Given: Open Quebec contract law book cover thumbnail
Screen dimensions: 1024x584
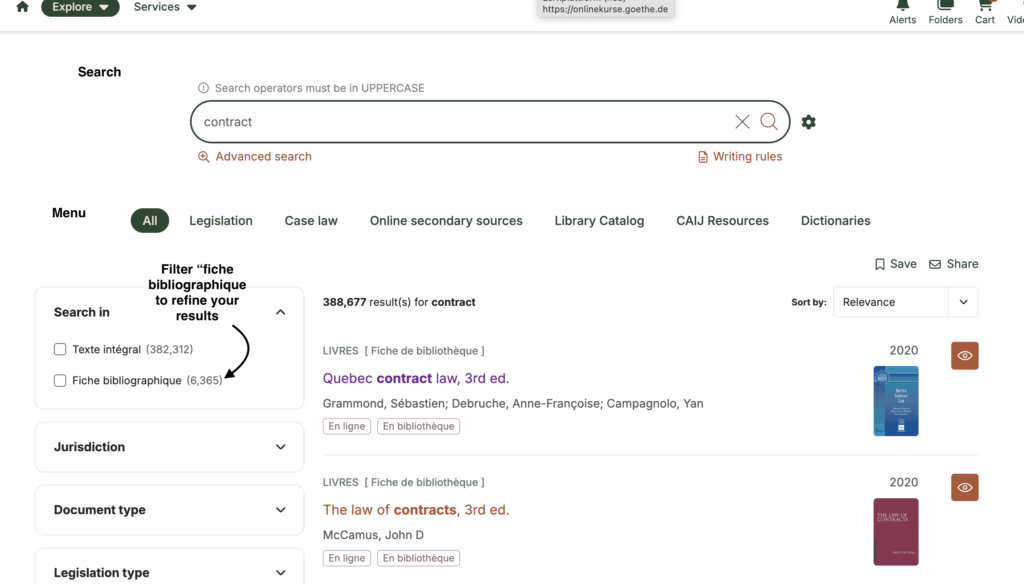Looking at the screenshot, I should (895, 401).
